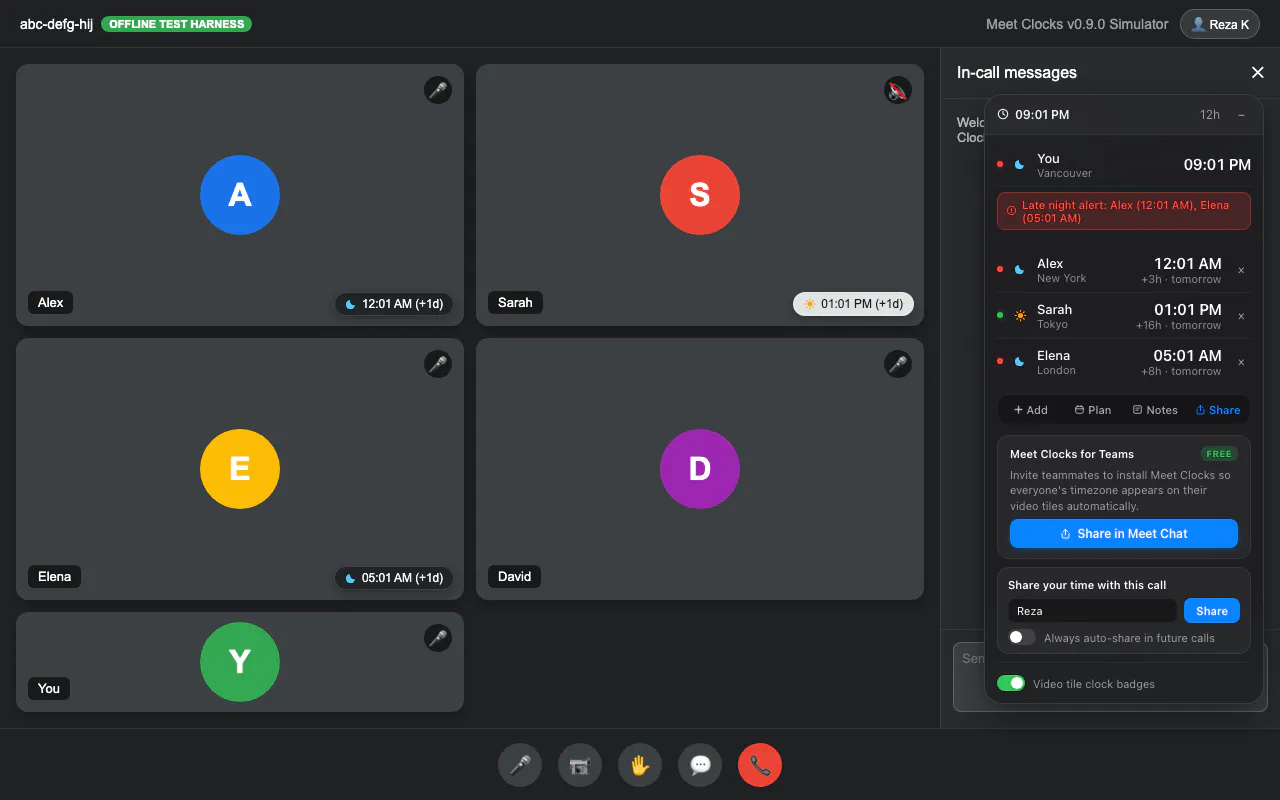The image size is (1280, 800).
Task: Click the Late night alert banner
Action: (1124, 211)
